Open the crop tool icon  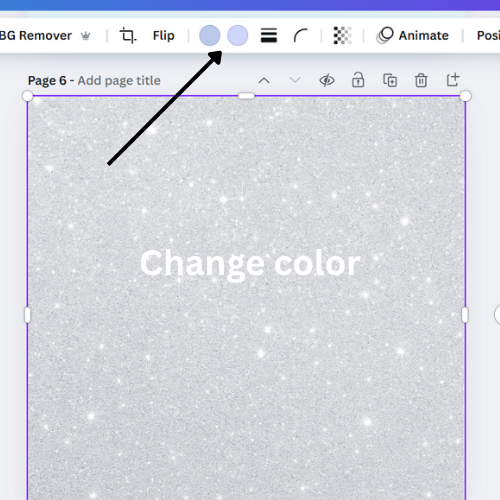tap(128, 35)
